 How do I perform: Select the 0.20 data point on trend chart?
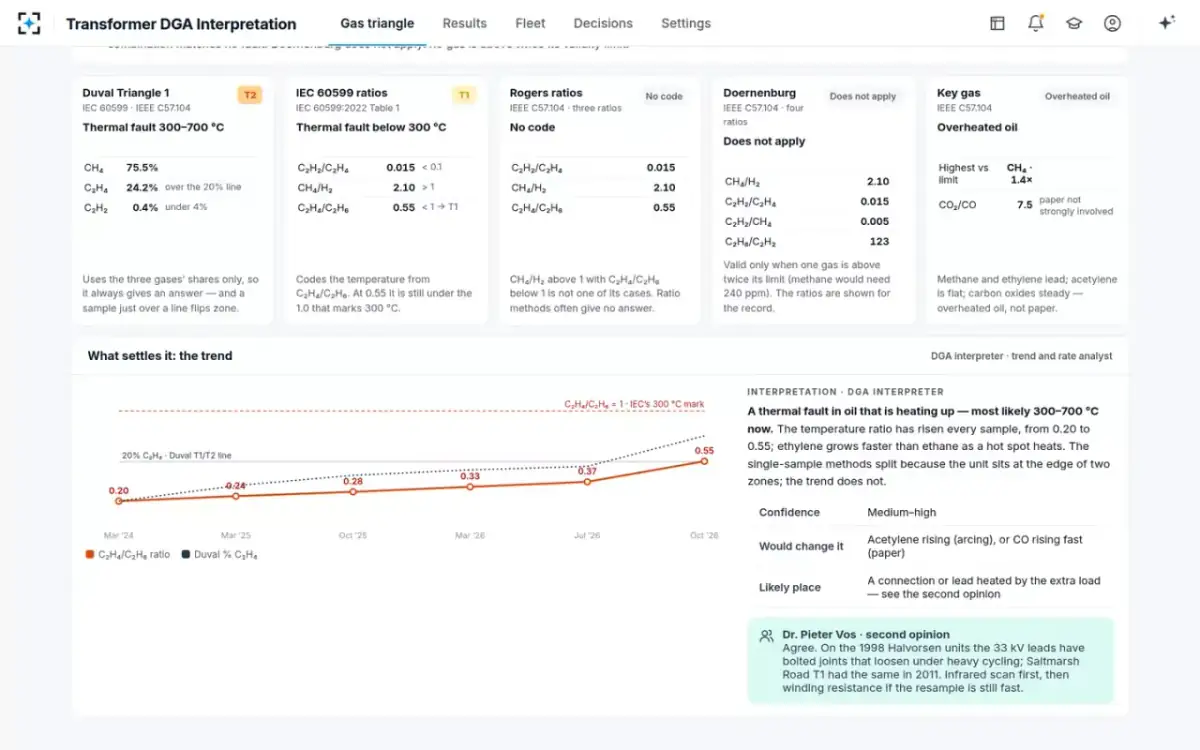tap(119, 501)
